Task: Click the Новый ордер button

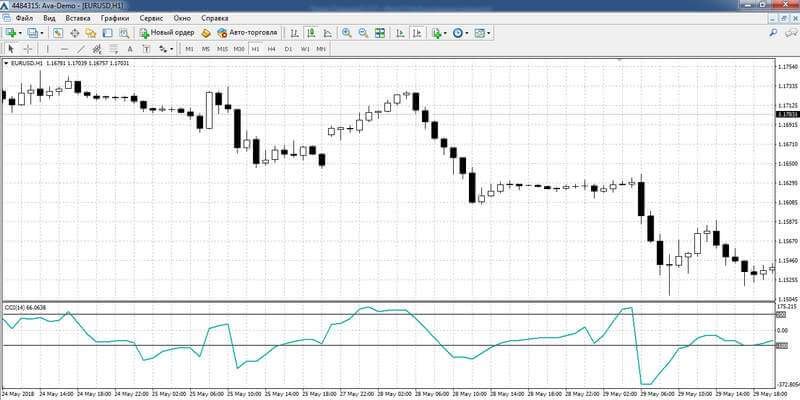Action: 166,33
